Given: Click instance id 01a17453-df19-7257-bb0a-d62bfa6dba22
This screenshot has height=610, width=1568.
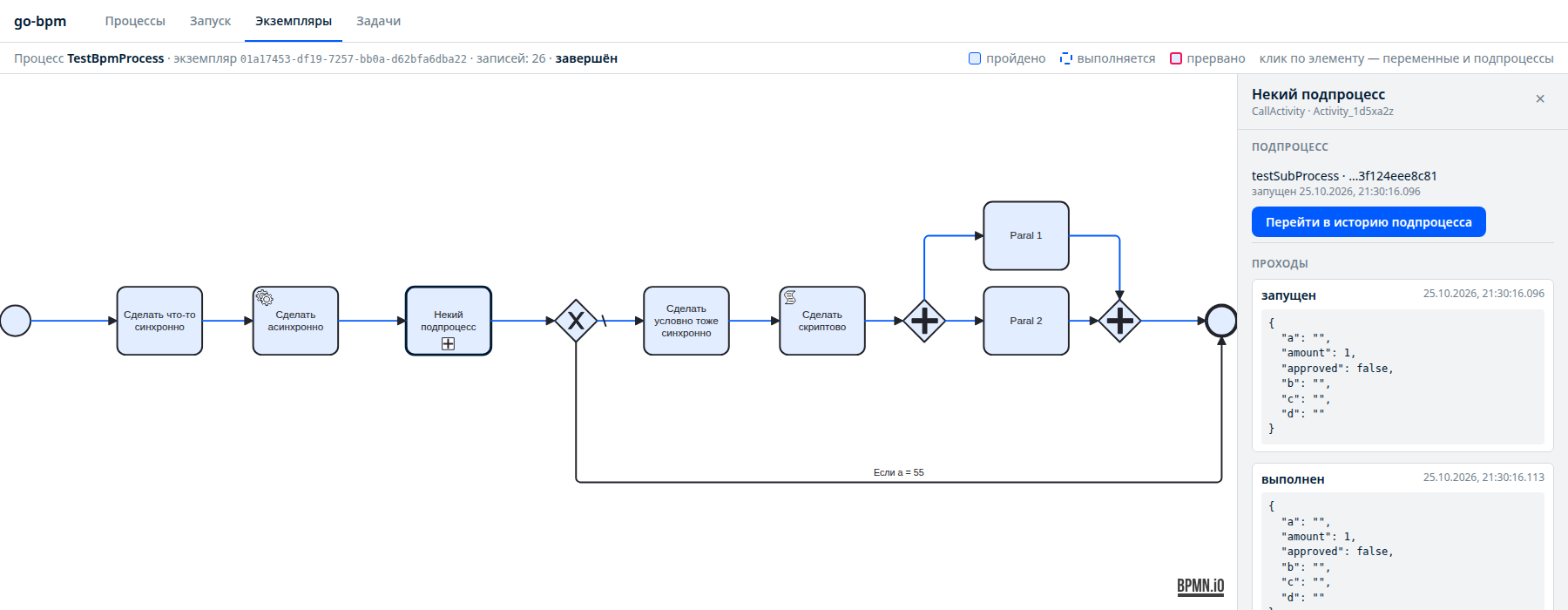Looking at the screenshot, I should pyautogui.click(x=354, y=58).
